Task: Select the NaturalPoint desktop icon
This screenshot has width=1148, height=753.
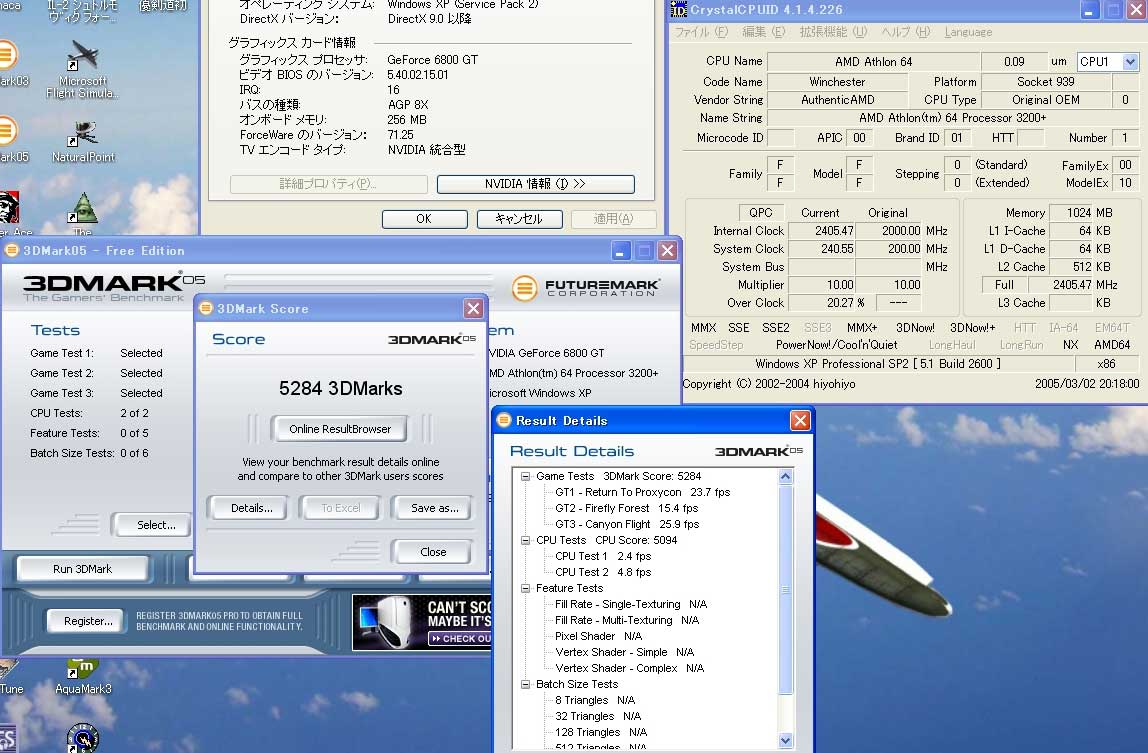Action: [83, 141]
